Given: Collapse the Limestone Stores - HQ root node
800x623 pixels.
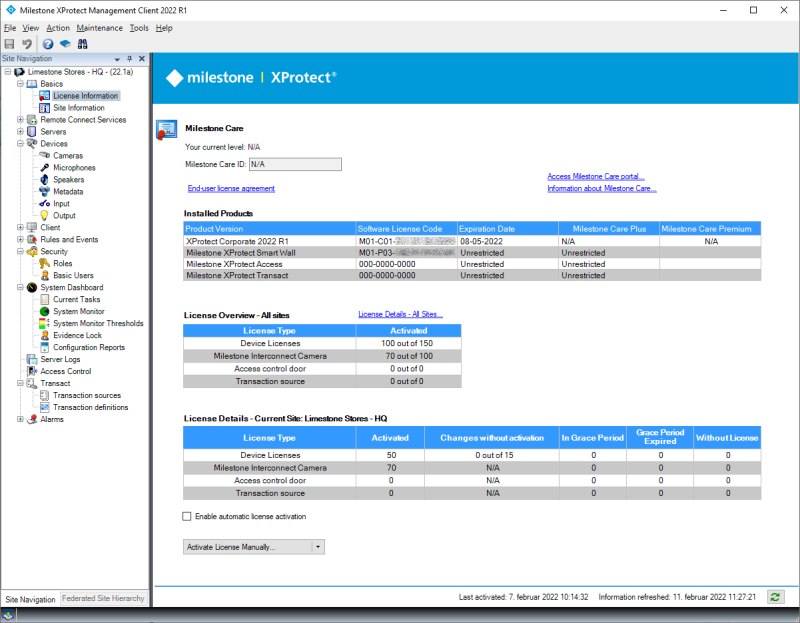Looking at the screenshot, I should [x=8, y=72].
